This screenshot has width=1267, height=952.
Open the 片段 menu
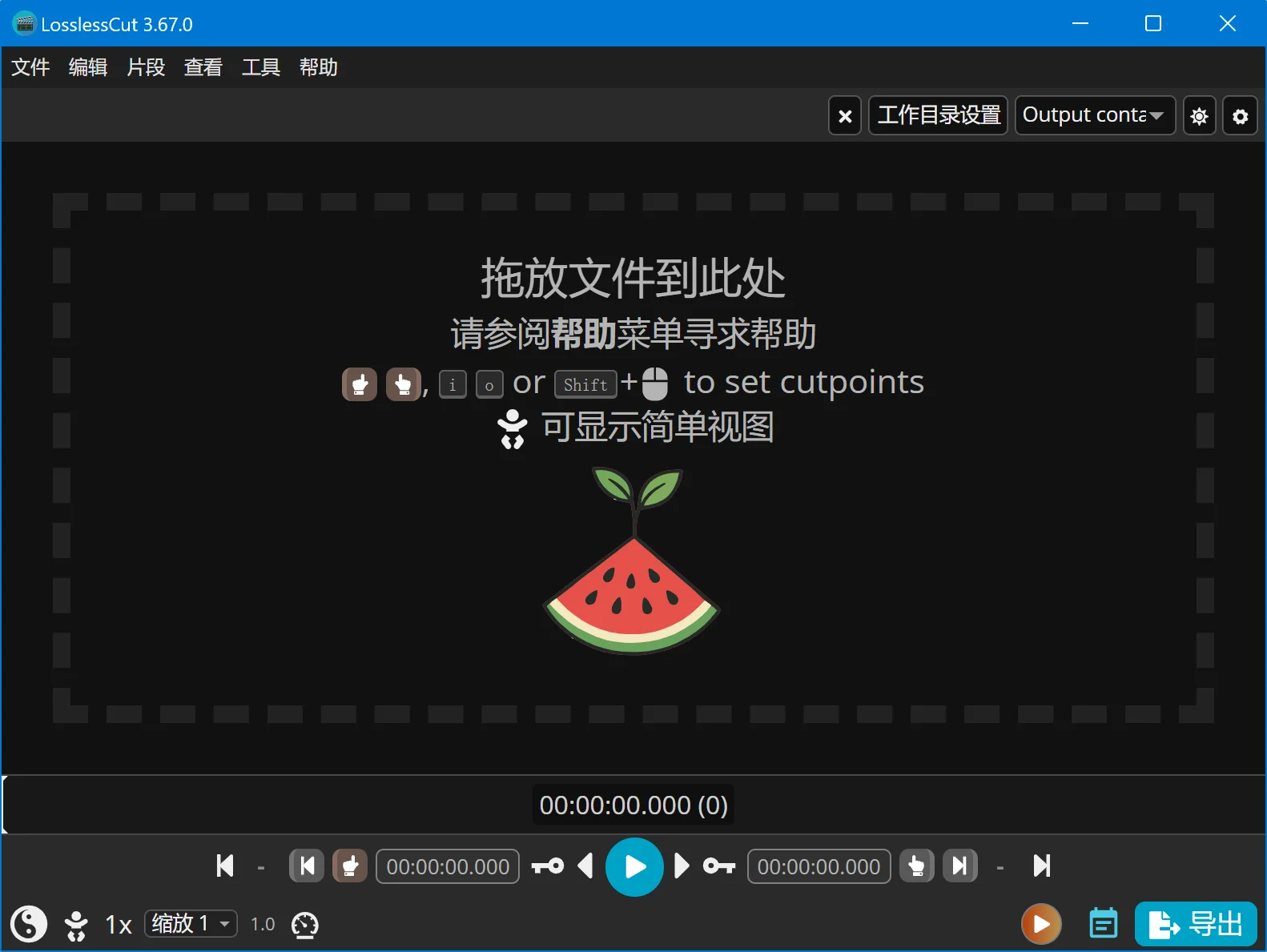[x=146, y=67]
